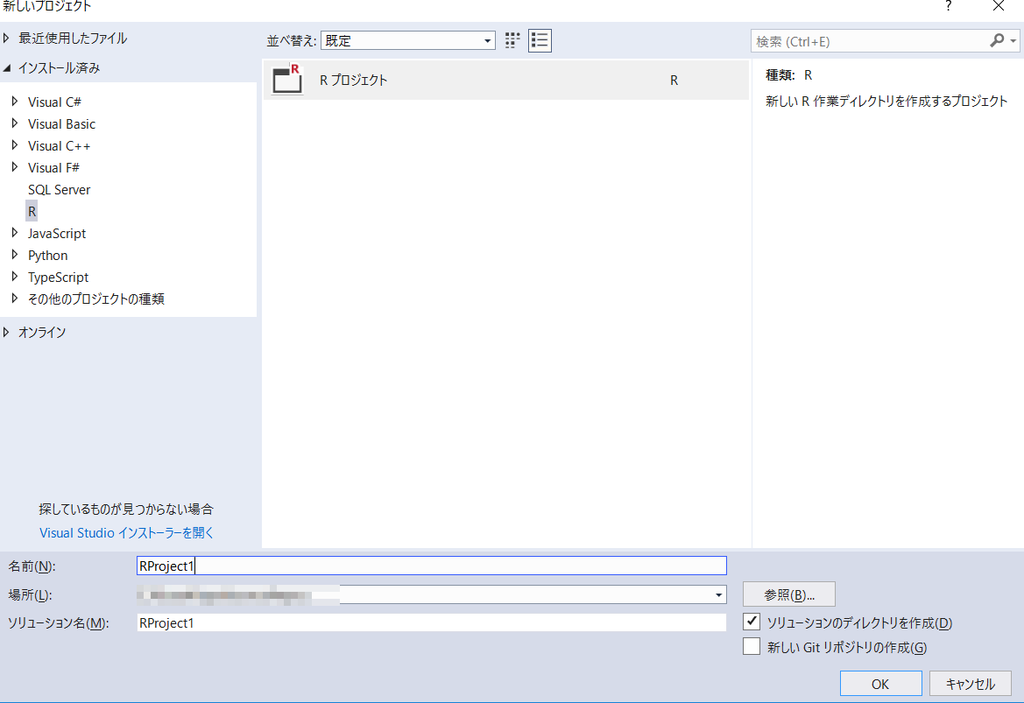Select the R project template icon
Viewport: 1024px width, 703px height.
287,80
